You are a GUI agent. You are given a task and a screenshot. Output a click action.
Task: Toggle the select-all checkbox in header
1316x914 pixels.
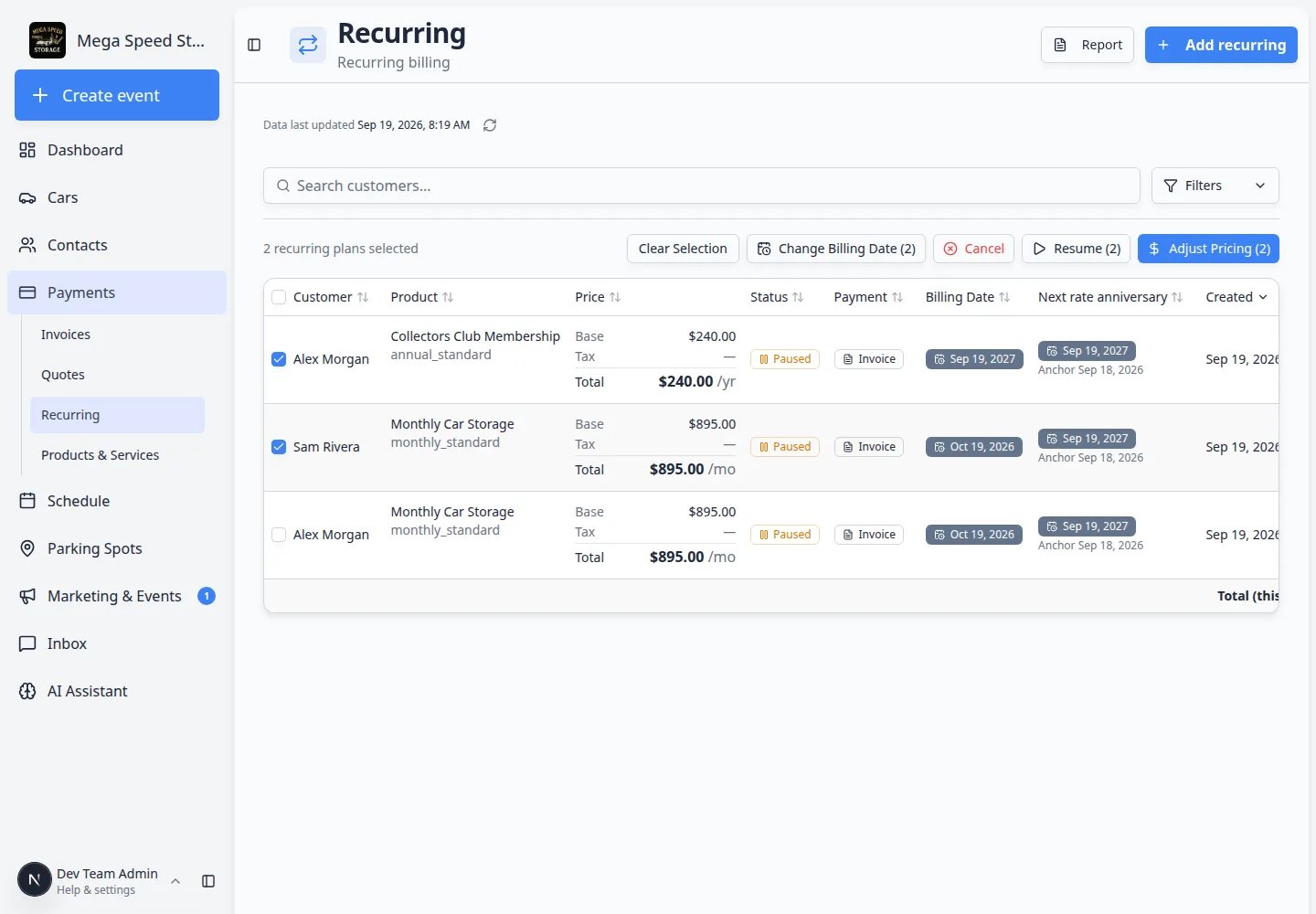tap(279, 297)
